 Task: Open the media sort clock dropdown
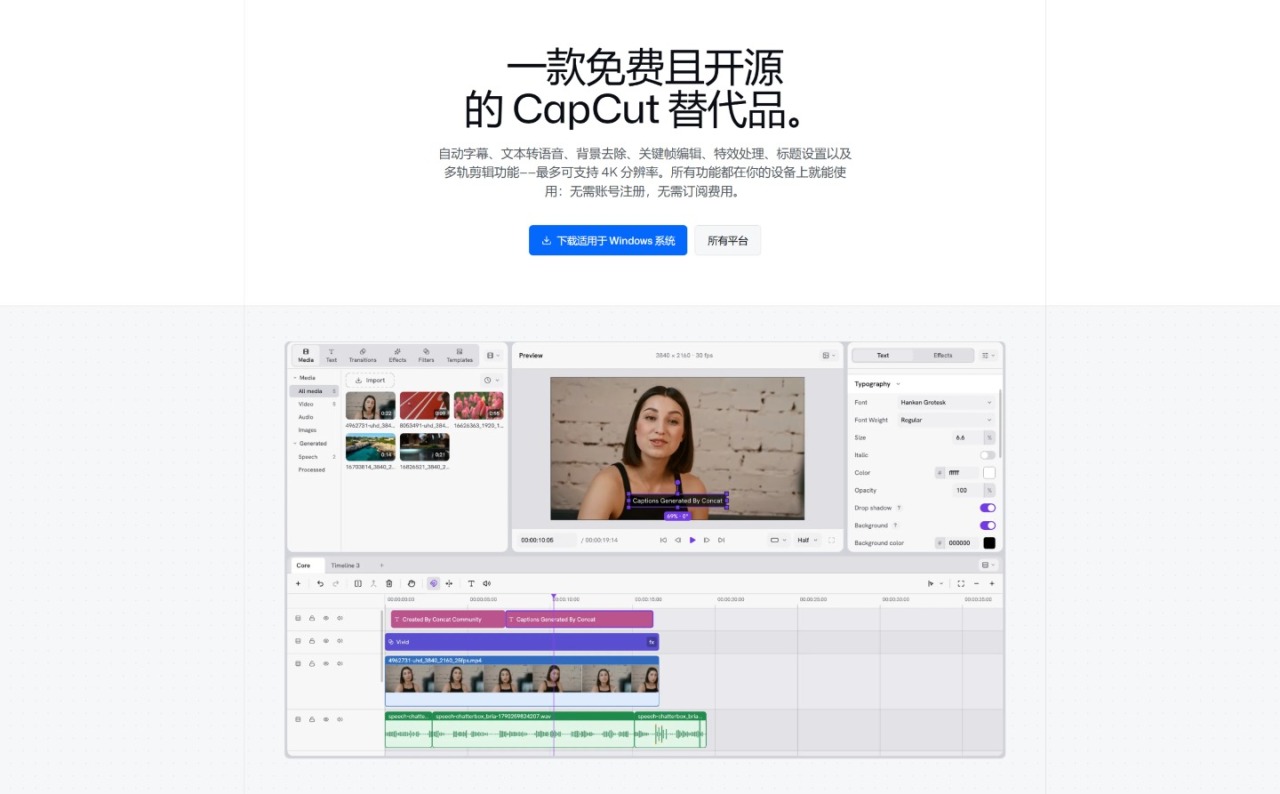tap(491, 380)
